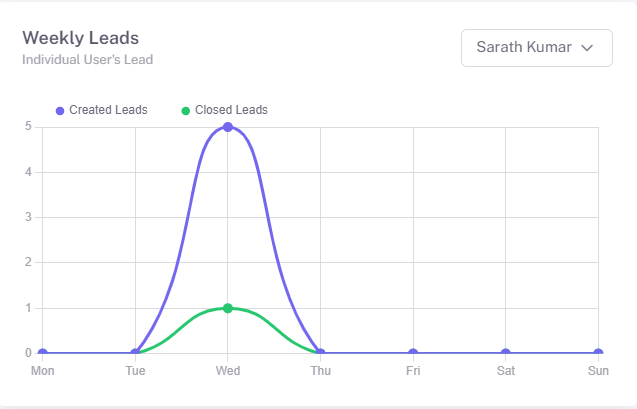637x409 pixels.
Task: Click the purple Created Leads legend dot
Action: tap(60, 110)
